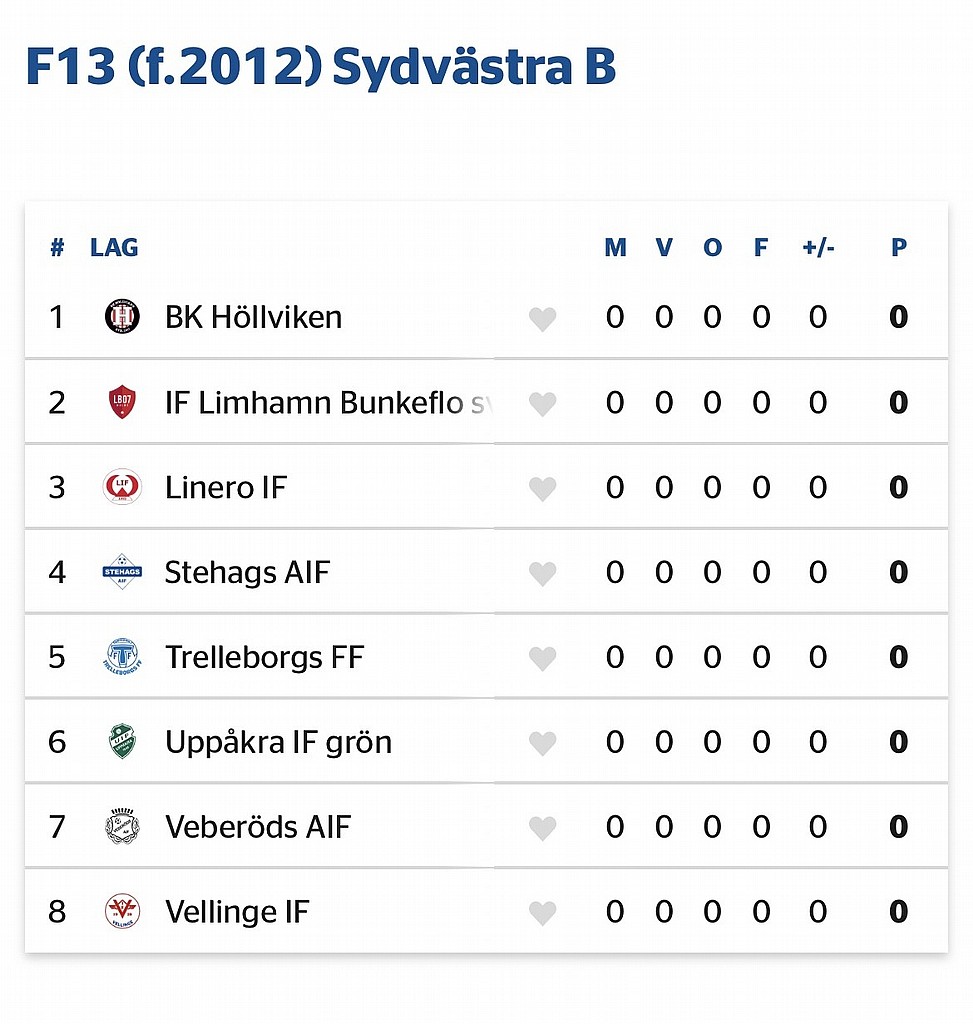The height and width of the screenshot is (1024, 973).
Task: Click the Vellinge IF round badge
Action: click(x=122, y=911)
